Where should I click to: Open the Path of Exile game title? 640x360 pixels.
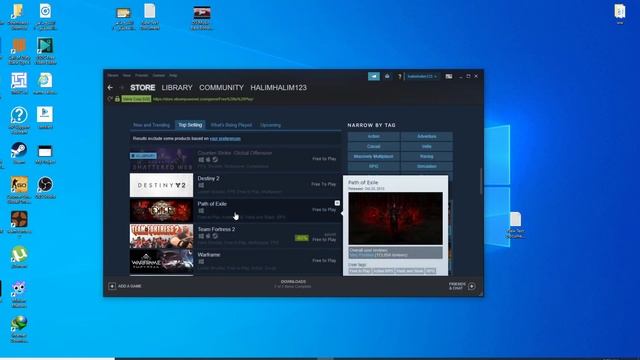(212, 204)
